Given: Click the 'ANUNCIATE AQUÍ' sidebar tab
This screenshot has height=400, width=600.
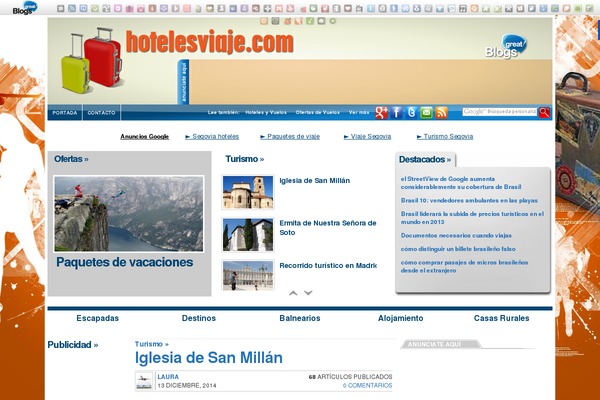Looking at the screenshot, I should 440,344.
